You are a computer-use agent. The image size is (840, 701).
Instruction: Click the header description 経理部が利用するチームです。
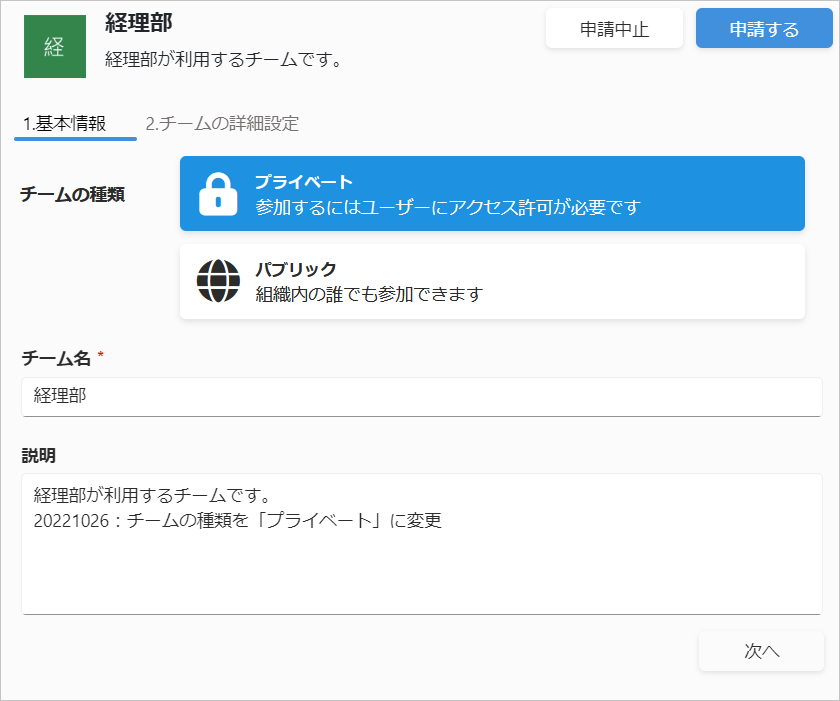223,59
